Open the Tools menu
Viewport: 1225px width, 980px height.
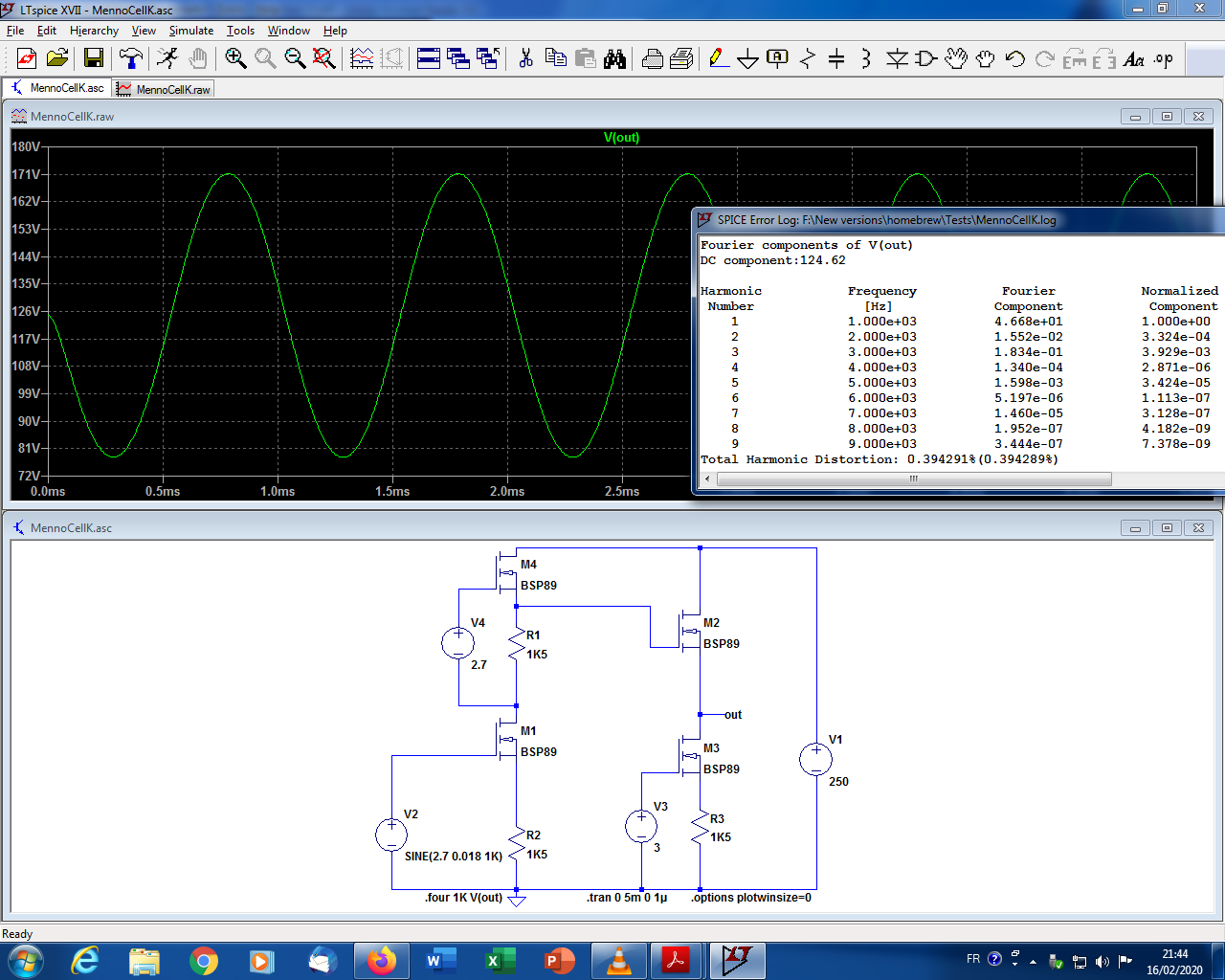240,31
